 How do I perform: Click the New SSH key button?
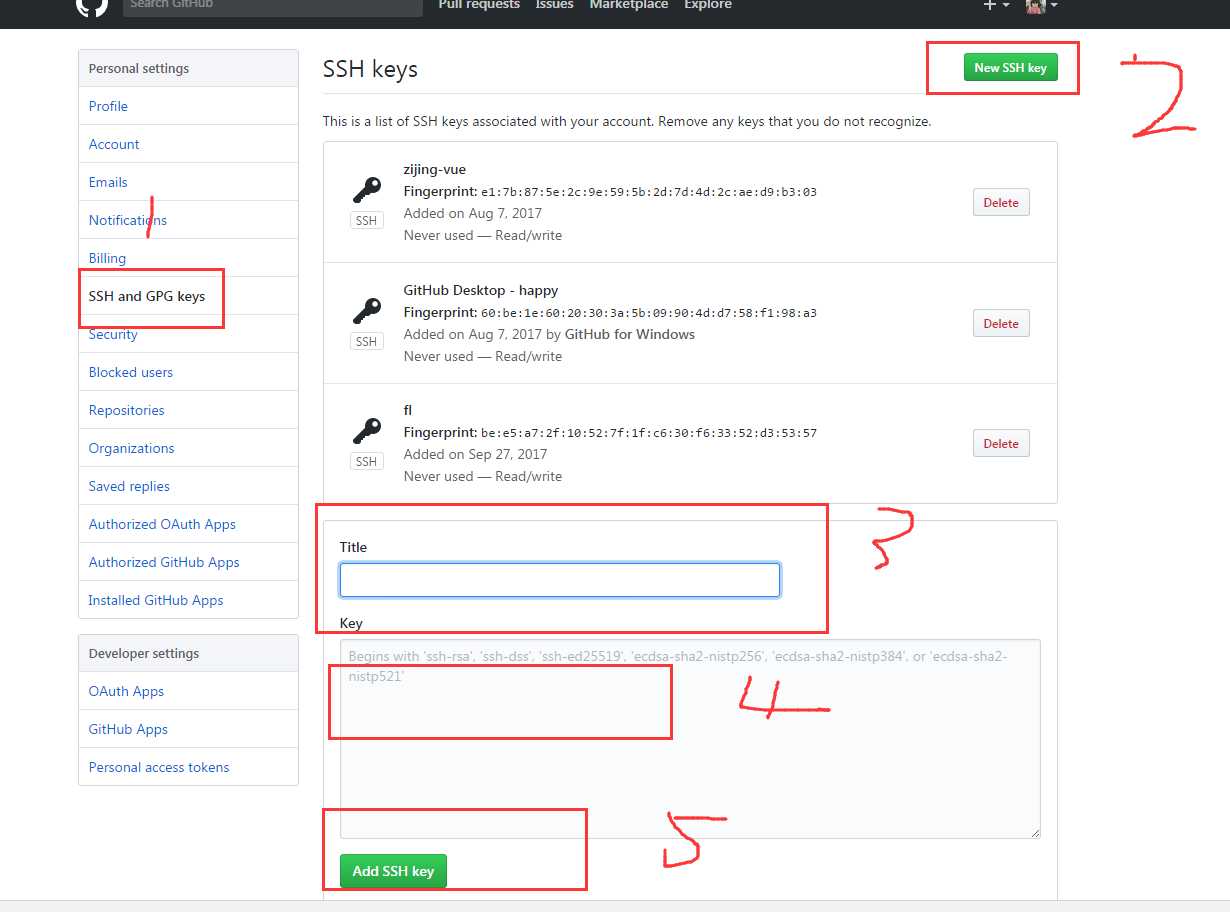coord(1010,68)
